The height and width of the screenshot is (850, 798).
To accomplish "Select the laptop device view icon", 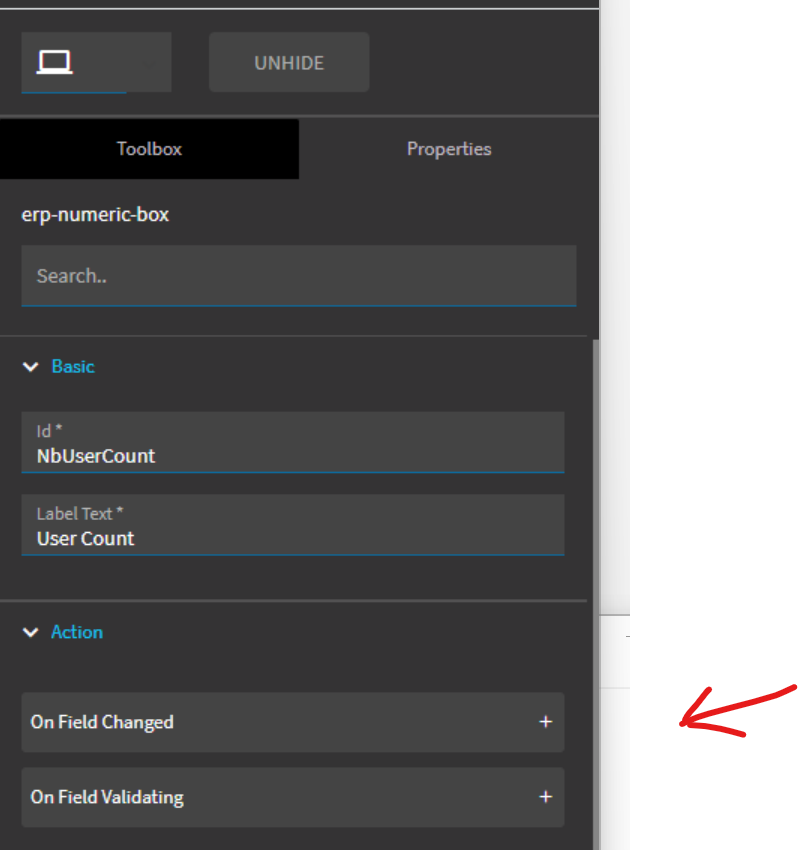I will (55, 62).
